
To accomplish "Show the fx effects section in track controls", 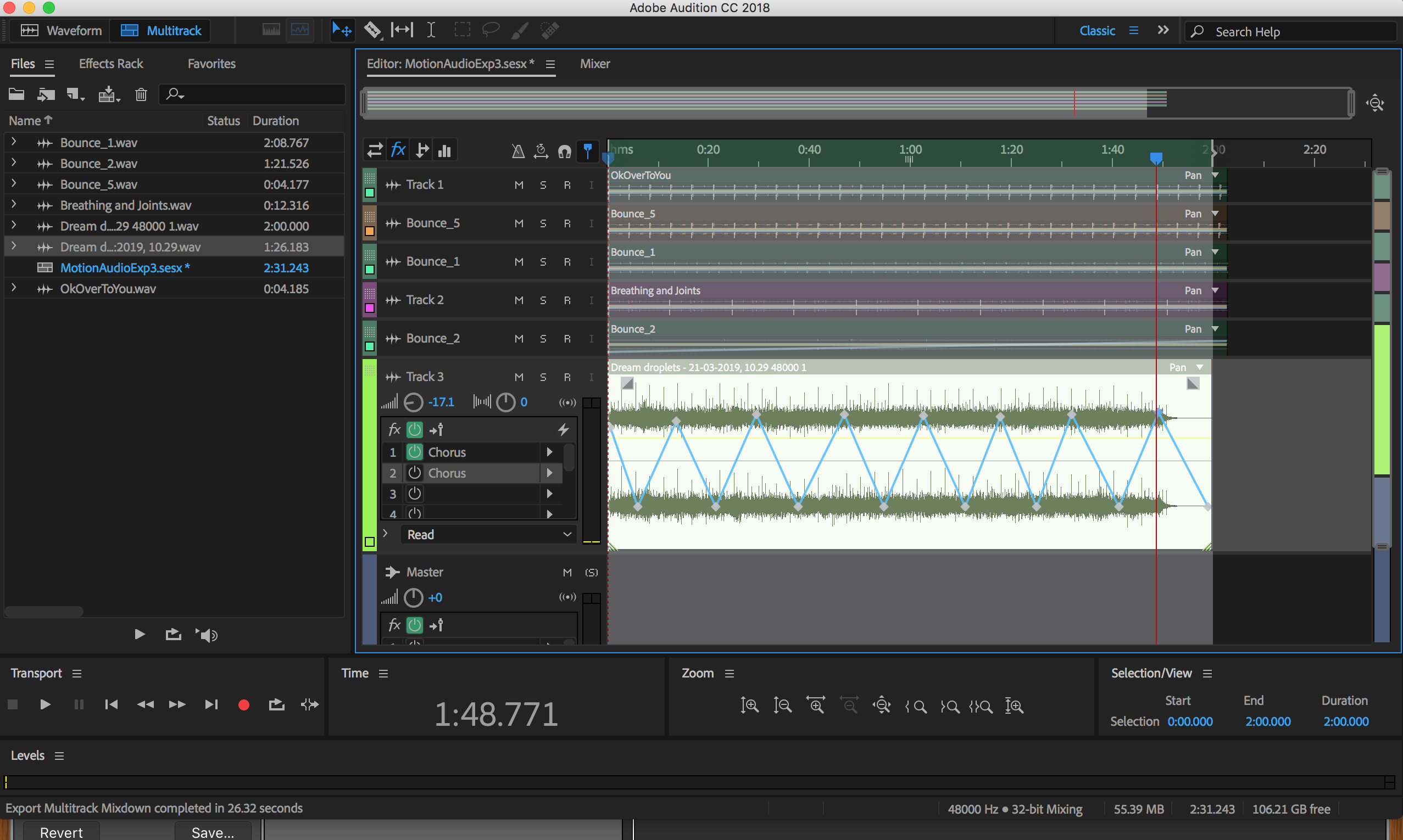I will (398, 150).
